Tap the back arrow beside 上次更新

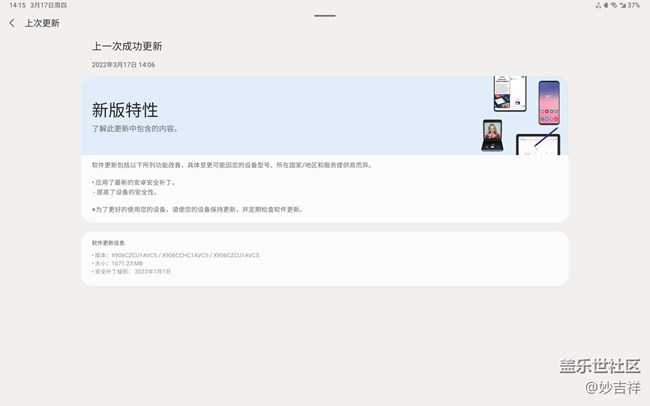point(12,23)
